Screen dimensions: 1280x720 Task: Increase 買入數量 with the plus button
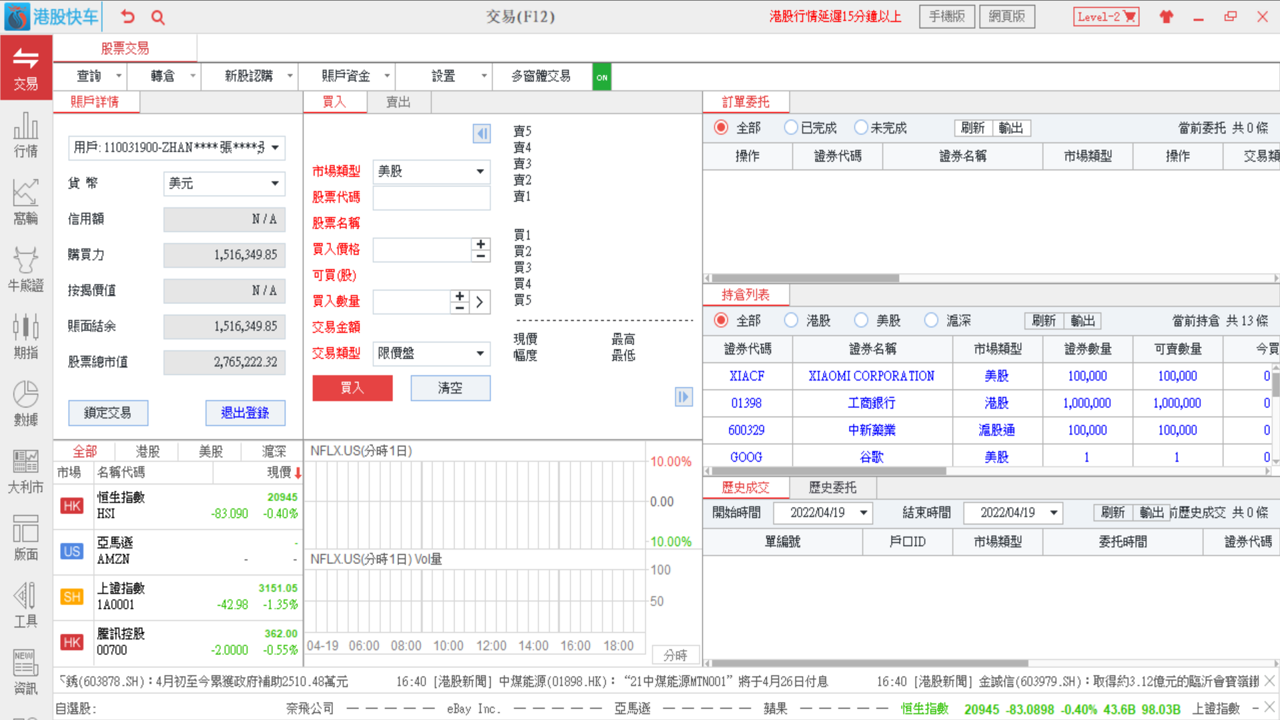pos(459,296)
